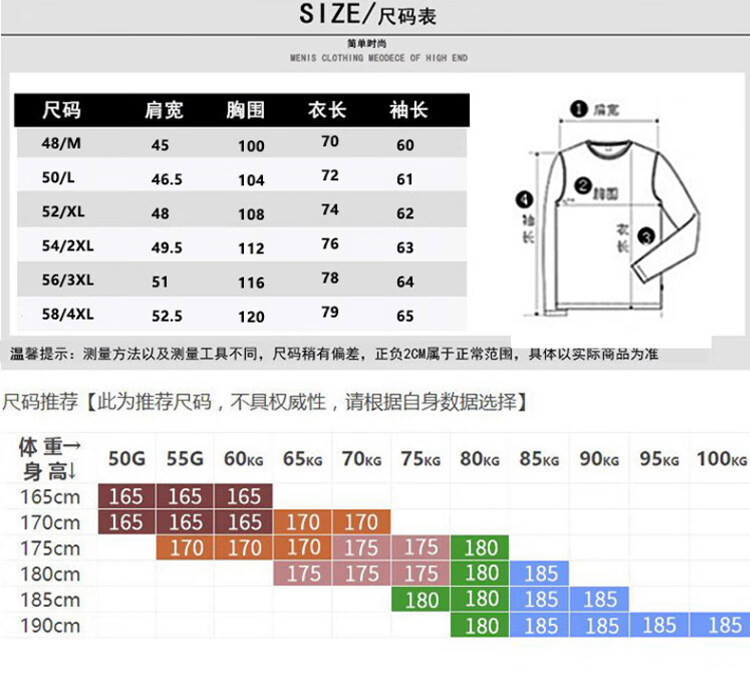Click the 胸围 column header in the table
750x683 pixels.
245,110
